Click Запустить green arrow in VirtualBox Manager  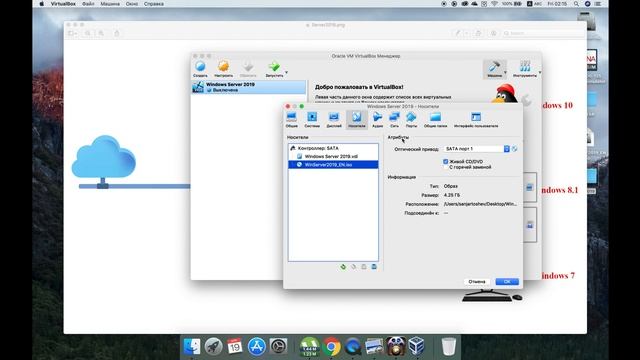(x=274, y=69)
